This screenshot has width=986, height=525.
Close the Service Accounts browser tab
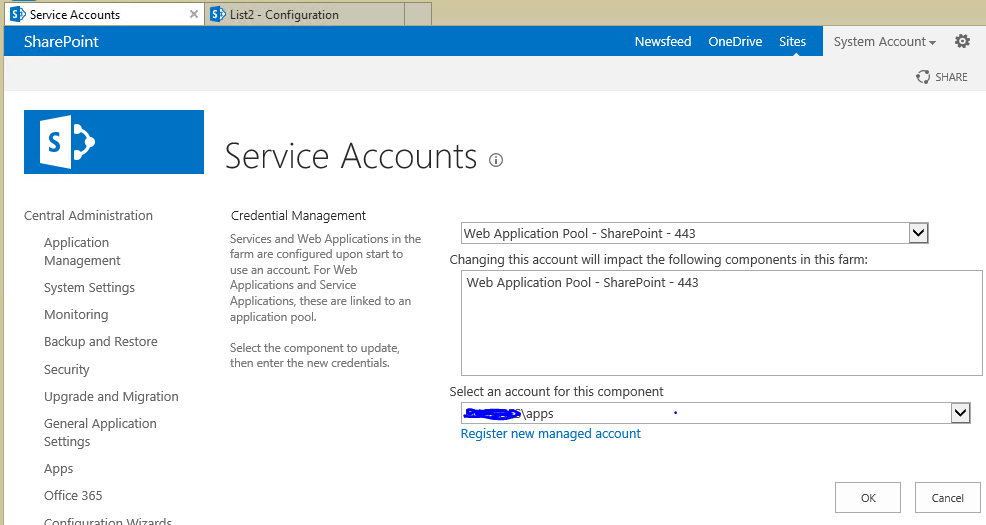[194, 14]
